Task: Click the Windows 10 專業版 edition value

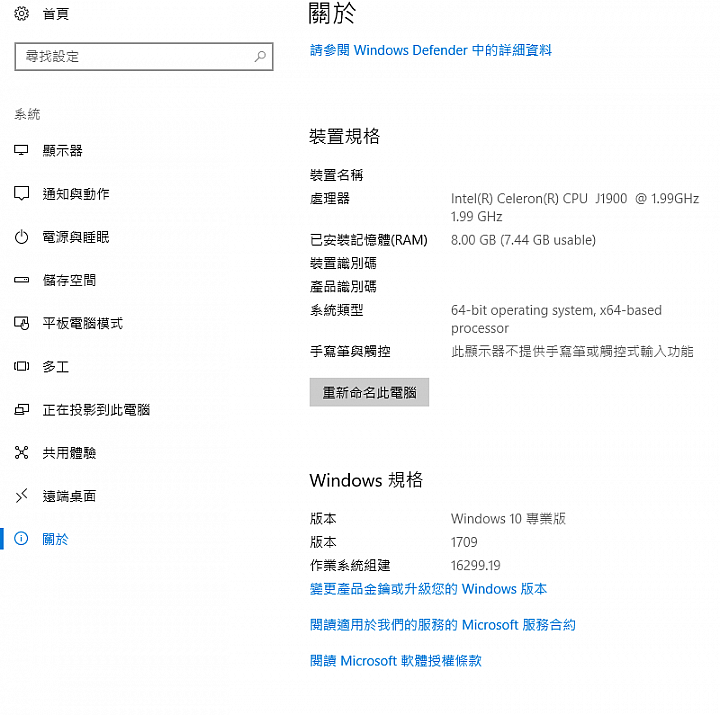Action: pos(508,518)
